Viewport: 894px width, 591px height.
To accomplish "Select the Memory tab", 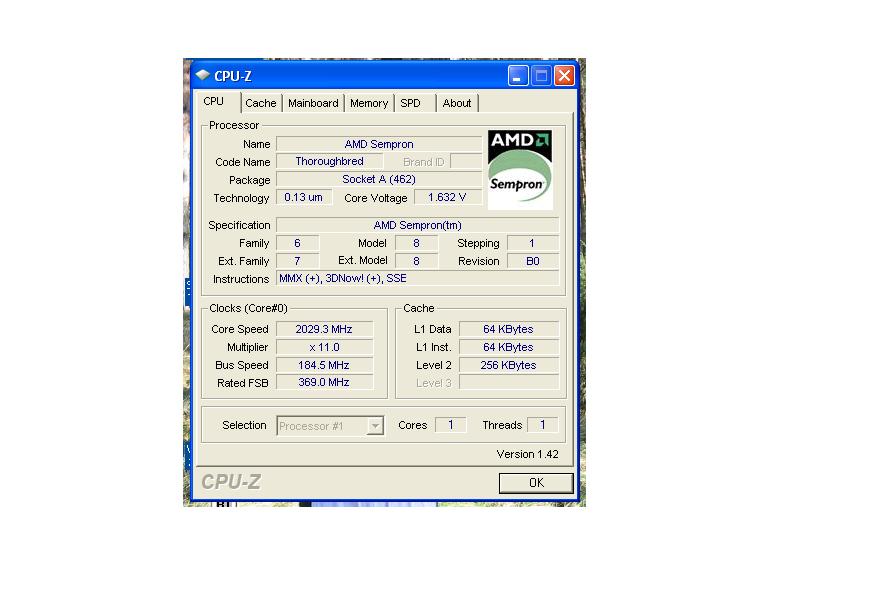I will (x=369, y=103).
